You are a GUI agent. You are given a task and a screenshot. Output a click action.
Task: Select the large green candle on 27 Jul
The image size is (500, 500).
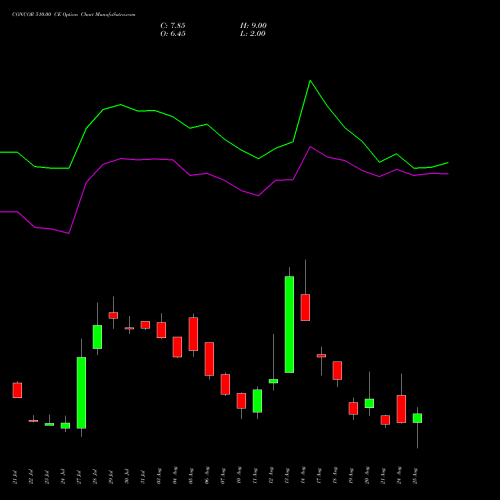click(x=81, y=393)
